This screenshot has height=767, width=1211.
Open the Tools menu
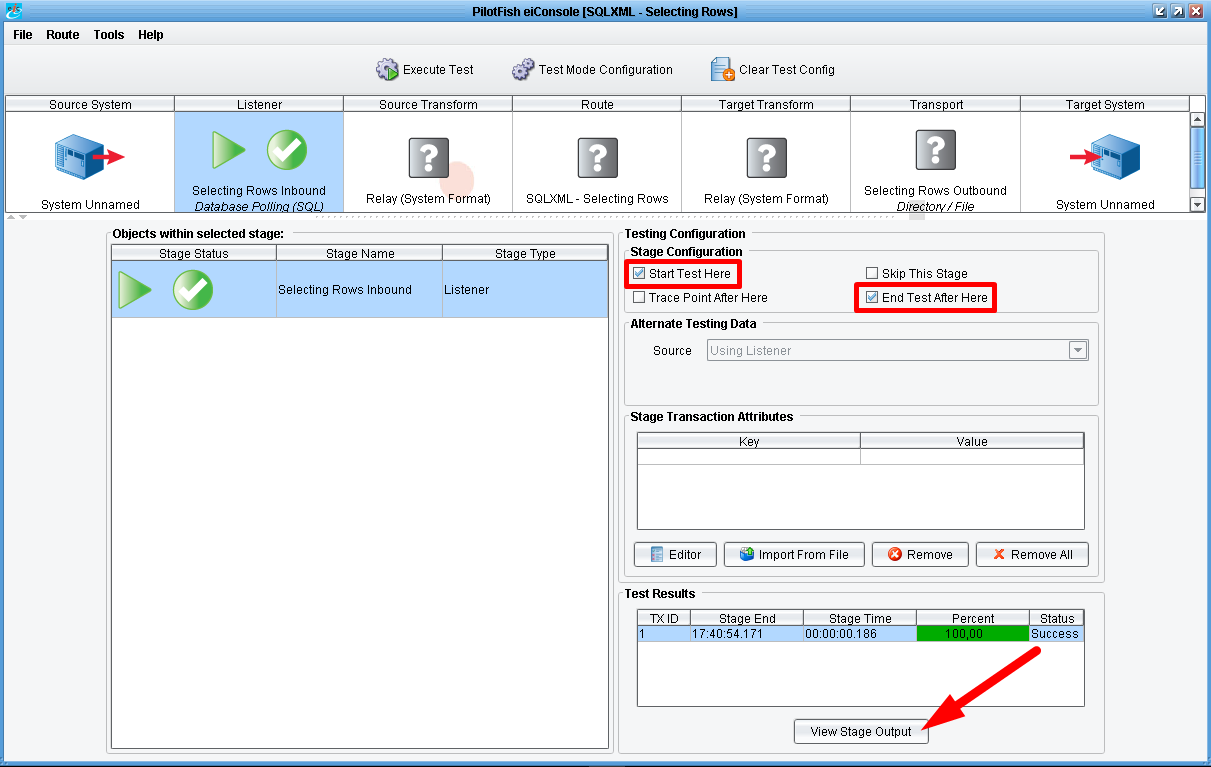pos(109,35)
